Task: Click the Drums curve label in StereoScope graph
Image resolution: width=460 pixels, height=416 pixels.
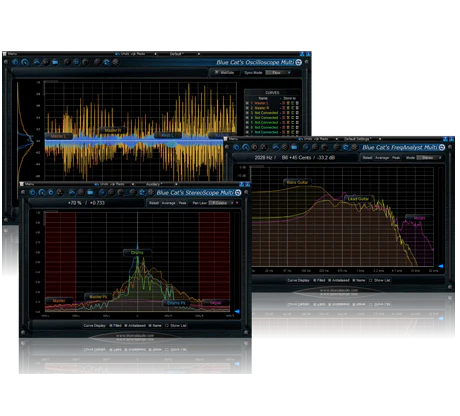Action: tap(137, 253)
